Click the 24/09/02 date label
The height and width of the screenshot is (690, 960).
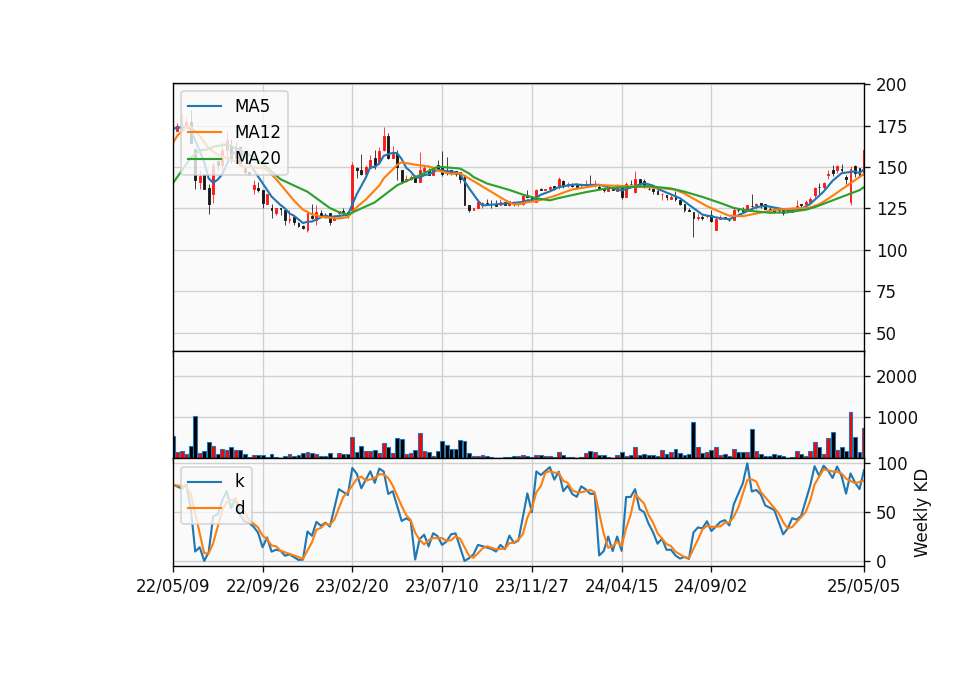711,586
